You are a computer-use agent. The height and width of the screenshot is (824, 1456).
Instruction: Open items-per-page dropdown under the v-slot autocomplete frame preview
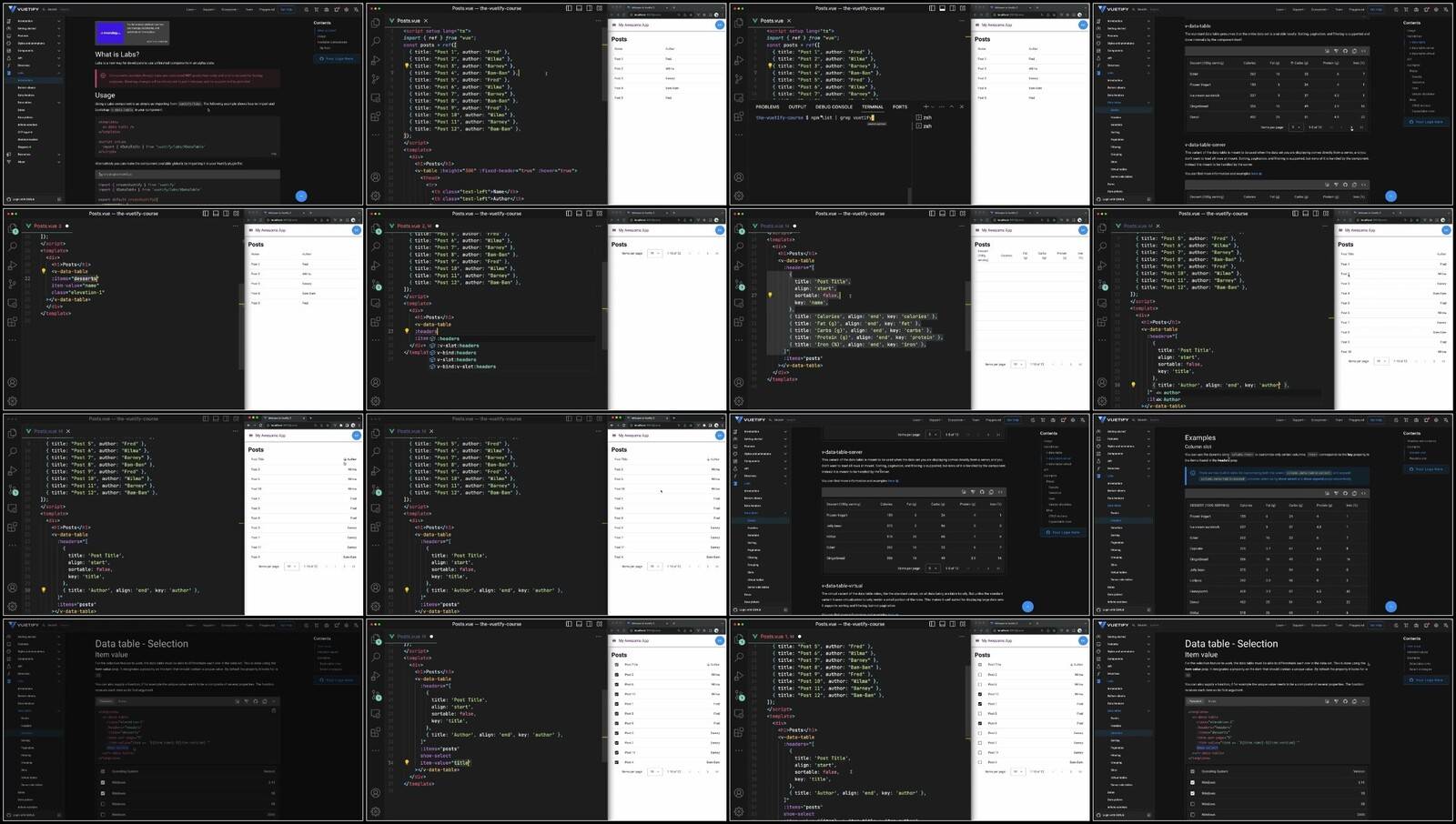coord(654,253)
